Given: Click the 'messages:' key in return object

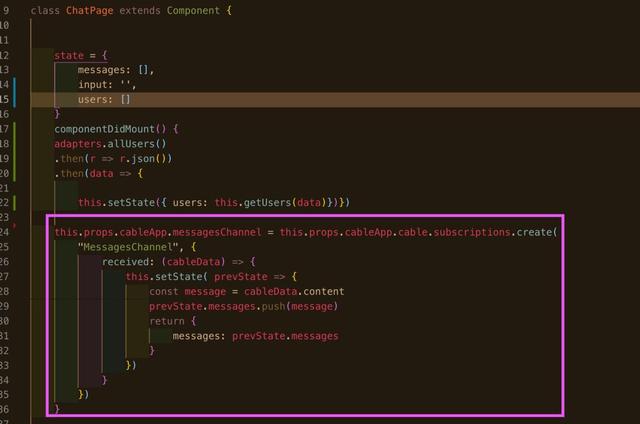Looking at the screenshot, I should (x=199, y=336).
